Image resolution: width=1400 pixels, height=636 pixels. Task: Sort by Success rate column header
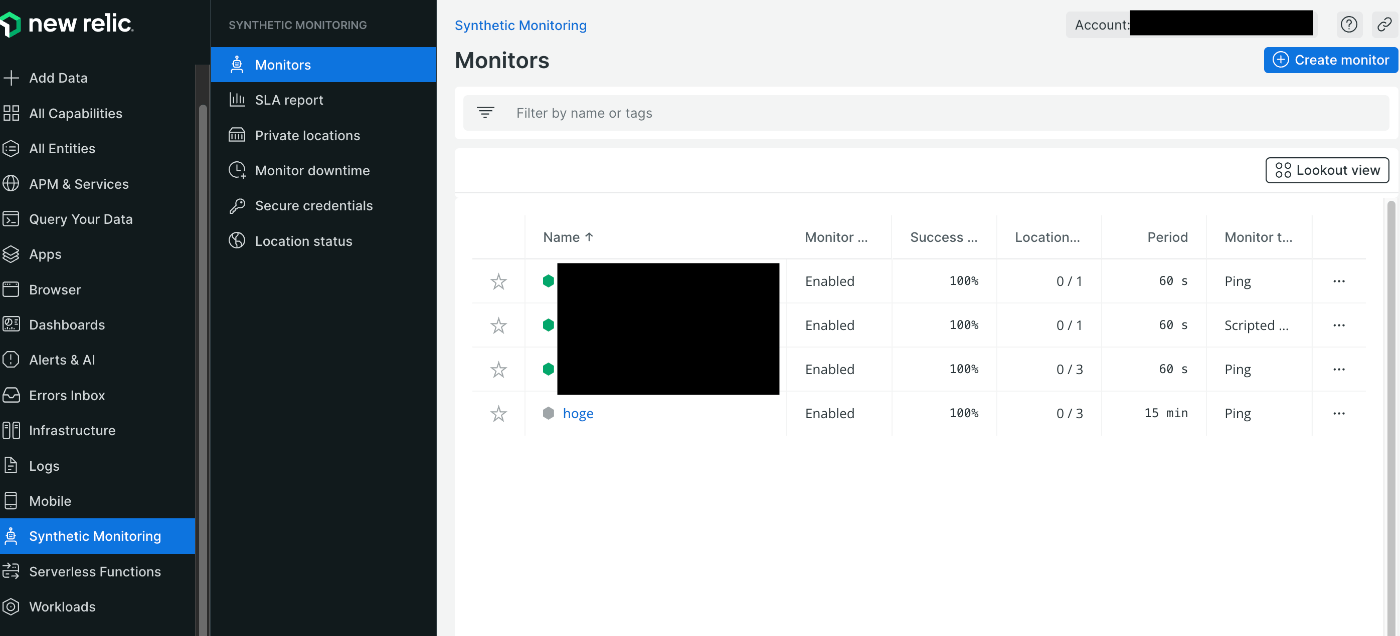tap(944, 237)
